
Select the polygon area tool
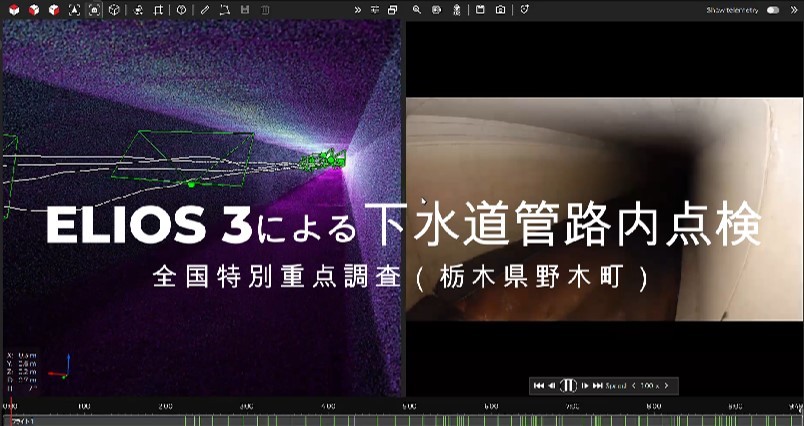coord(225,10)
